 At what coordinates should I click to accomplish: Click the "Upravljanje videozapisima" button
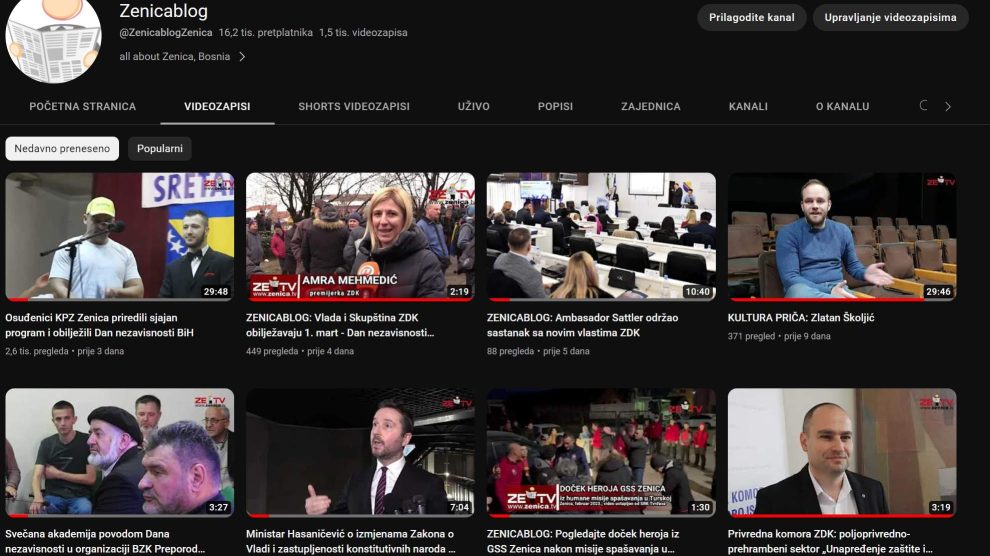[x=890, y=18]
